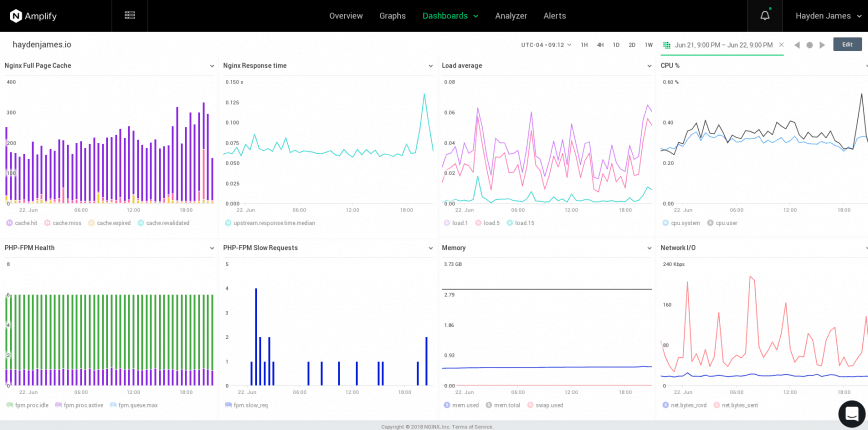Select the 4H time range
Image resolution: width=868 pixels, height=430 pixels.
(600, 45)
